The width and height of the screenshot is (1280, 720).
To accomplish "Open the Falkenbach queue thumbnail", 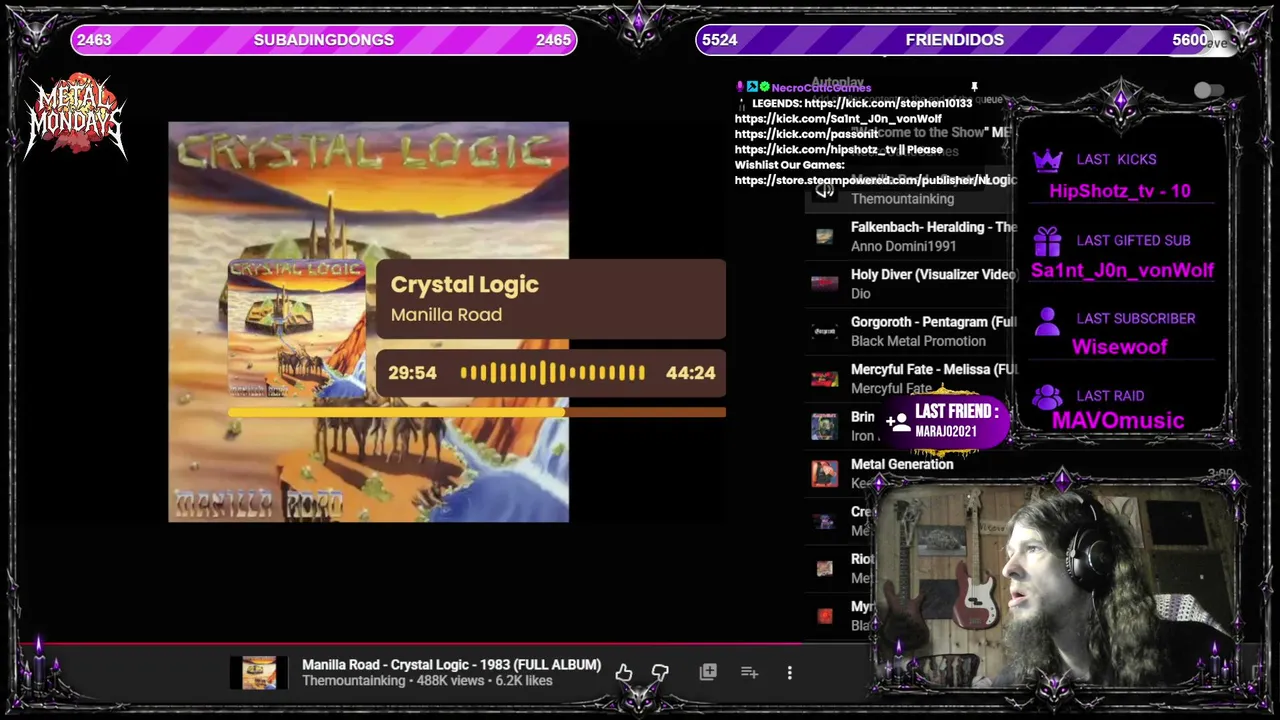I will pos(824,237).
